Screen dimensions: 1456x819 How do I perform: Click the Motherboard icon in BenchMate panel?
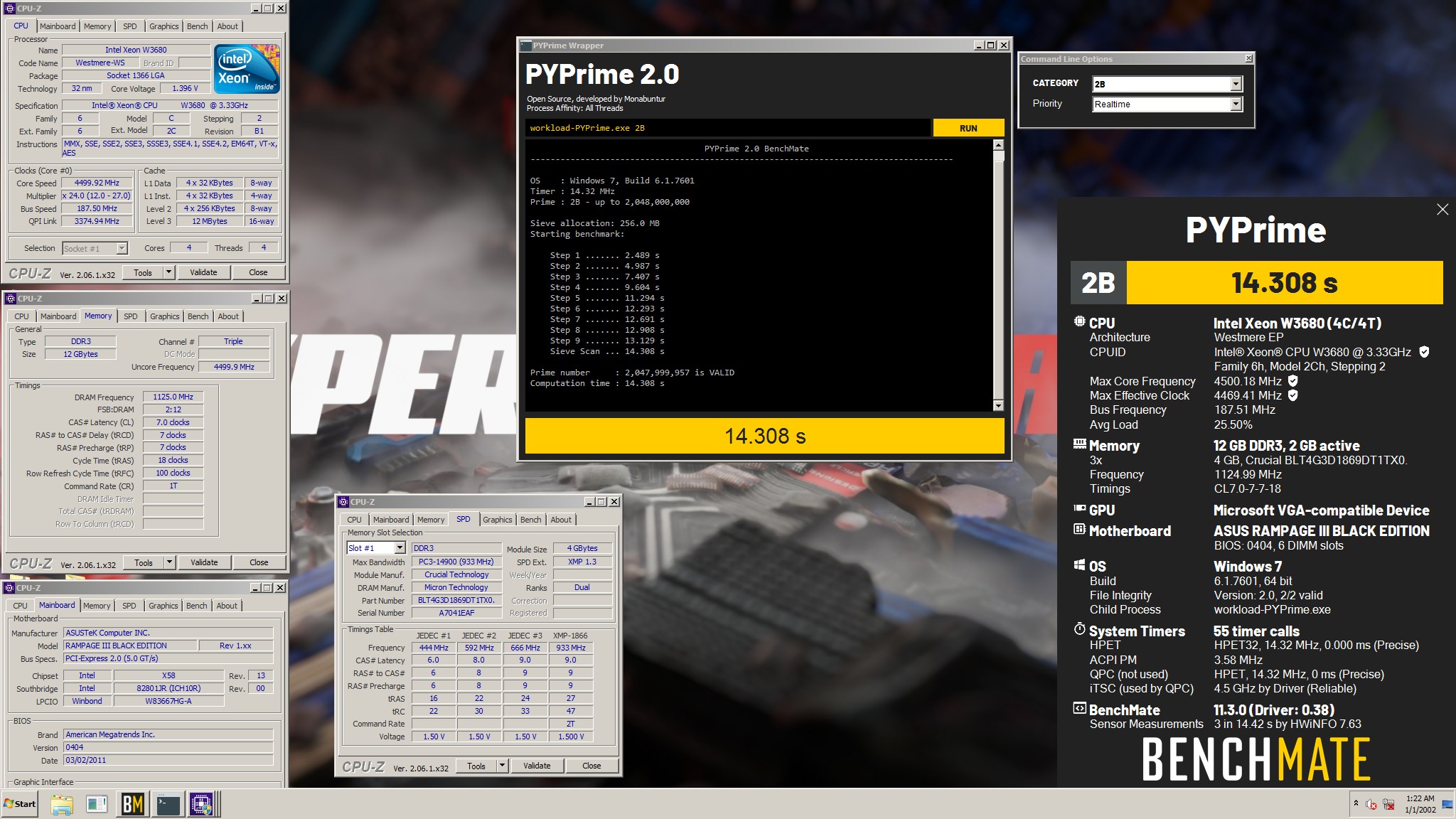coord(1079,530)
